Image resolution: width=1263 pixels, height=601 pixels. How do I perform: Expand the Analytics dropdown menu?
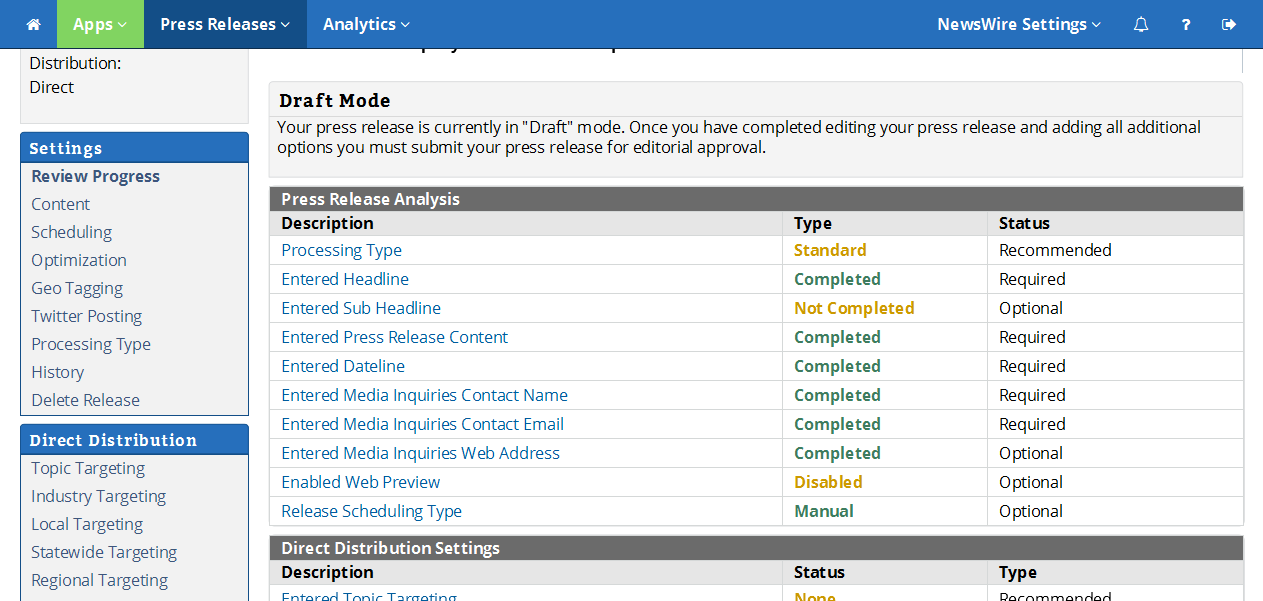point(366,24)
